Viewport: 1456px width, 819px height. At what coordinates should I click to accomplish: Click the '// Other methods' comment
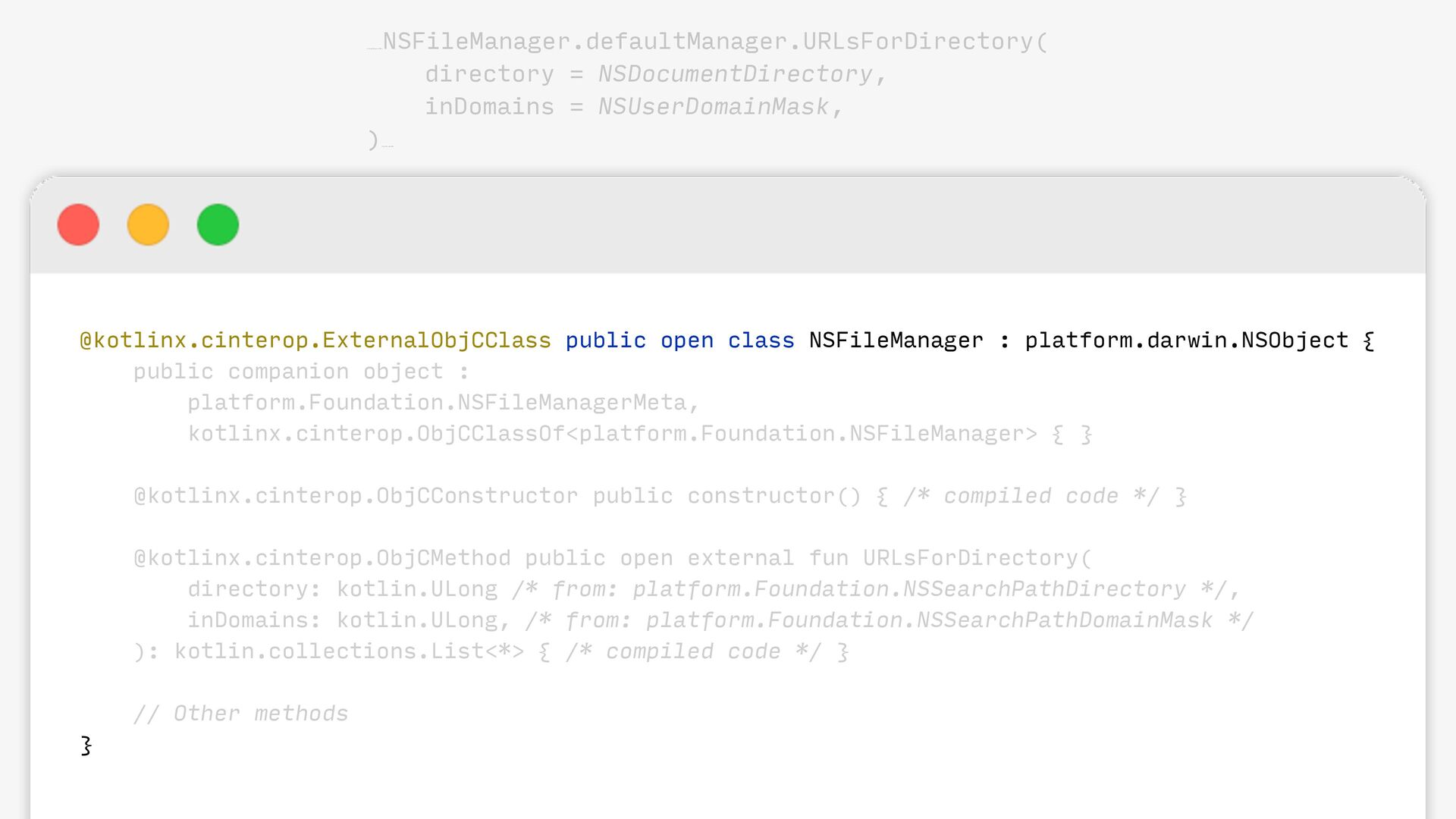[241, 714]
